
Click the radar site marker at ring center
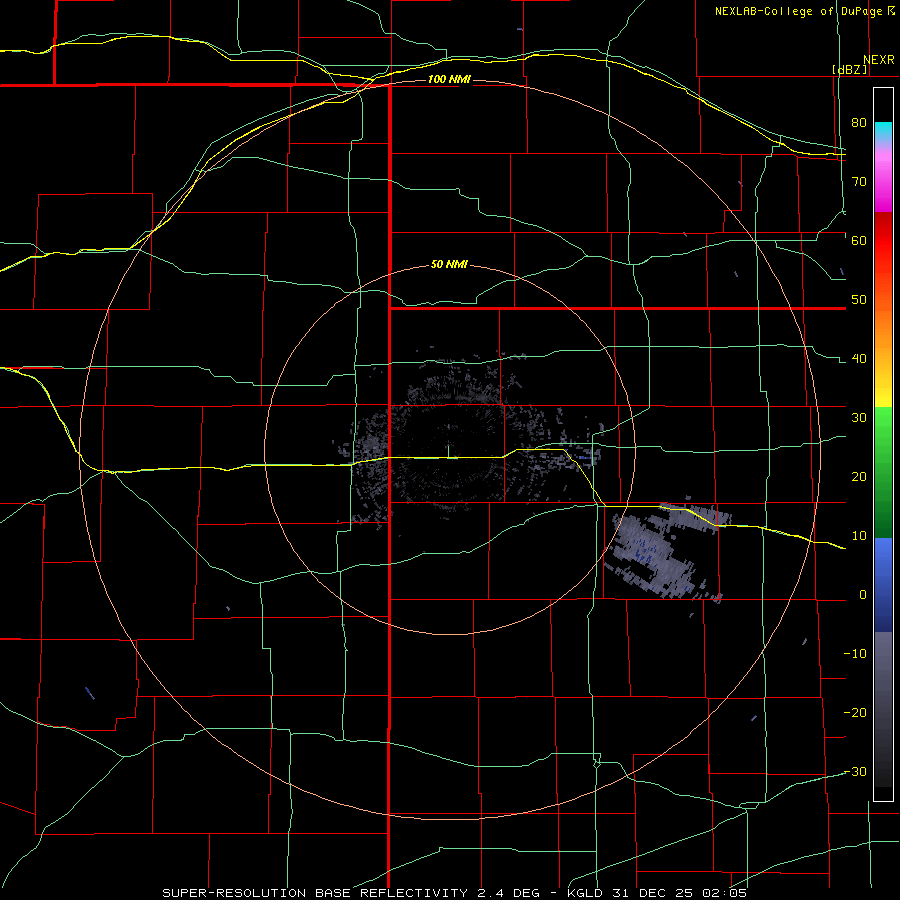450,452
